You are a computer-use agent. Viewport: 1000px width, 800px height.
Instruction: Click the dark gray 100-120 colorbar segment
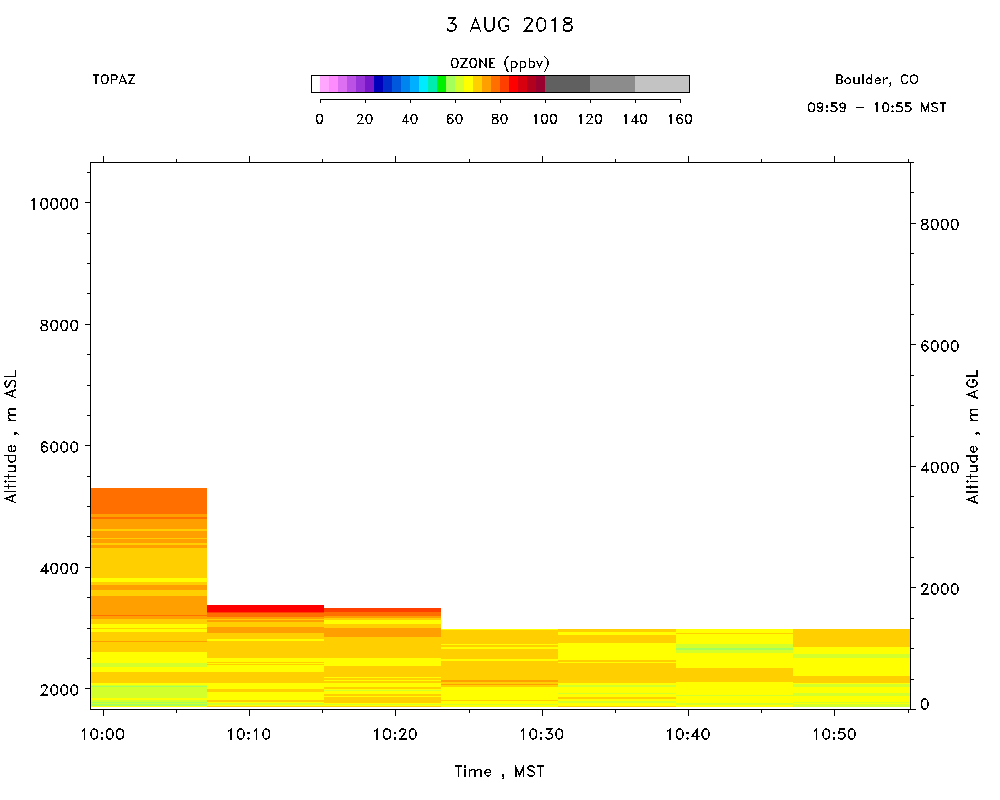[x=567, y=84]
